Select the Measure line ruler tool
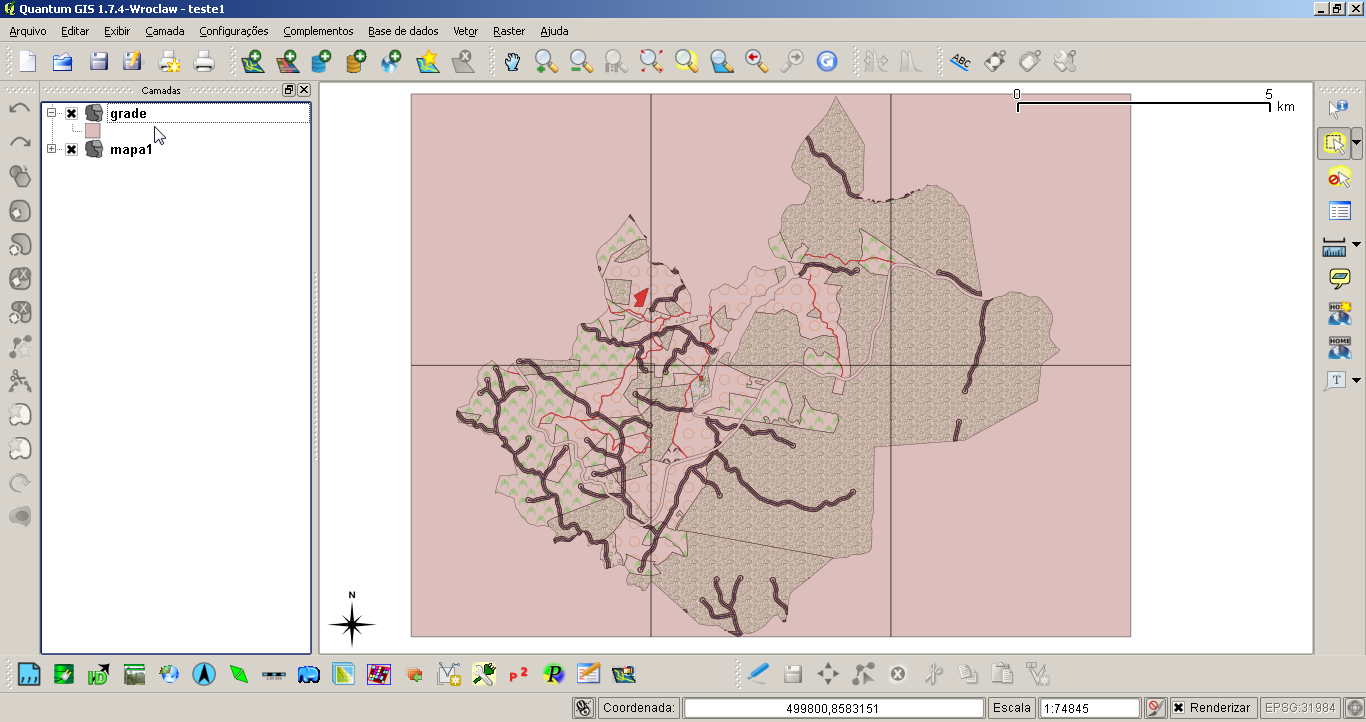The height and width of the screenshot is (722, 1366). [1334, 245]
